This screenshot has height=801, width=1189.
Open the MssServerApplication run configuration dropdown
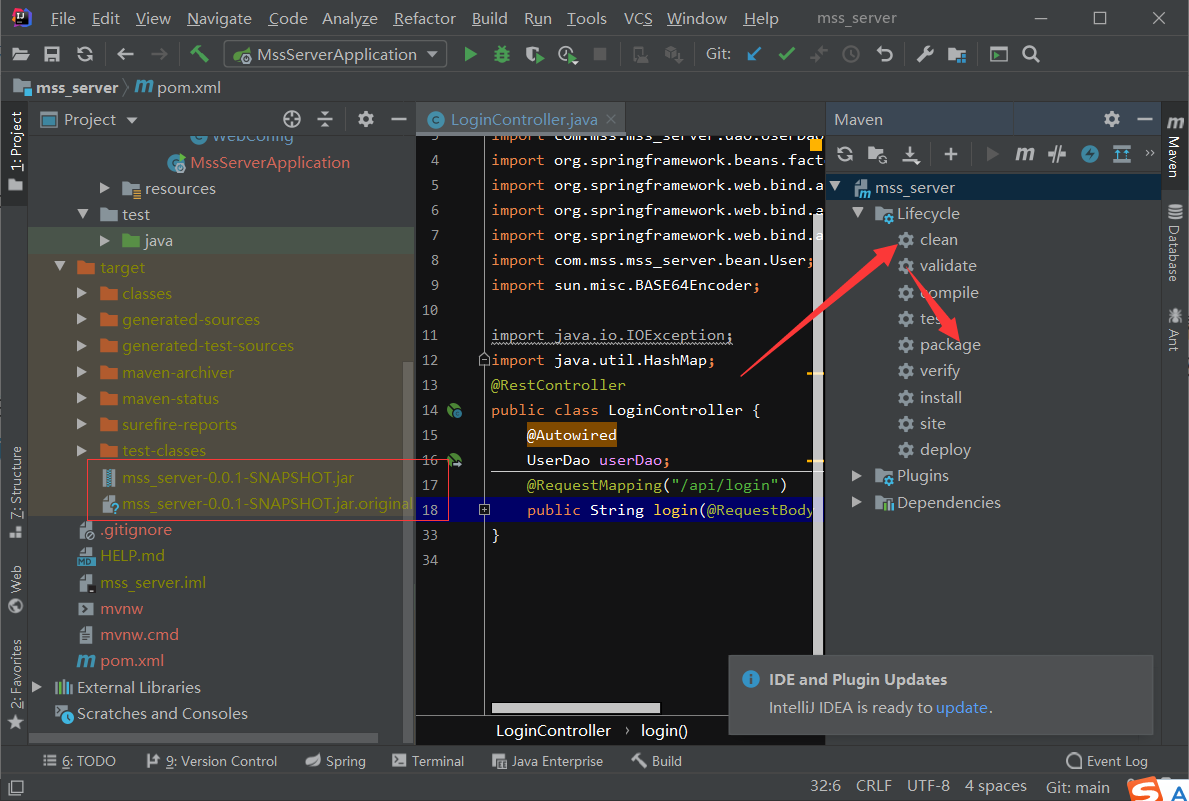point(334,55)
